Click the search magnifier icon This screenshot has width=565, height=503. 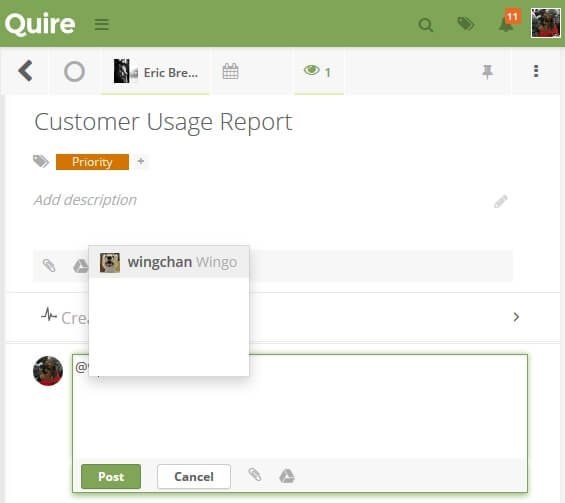coord(426,25)
